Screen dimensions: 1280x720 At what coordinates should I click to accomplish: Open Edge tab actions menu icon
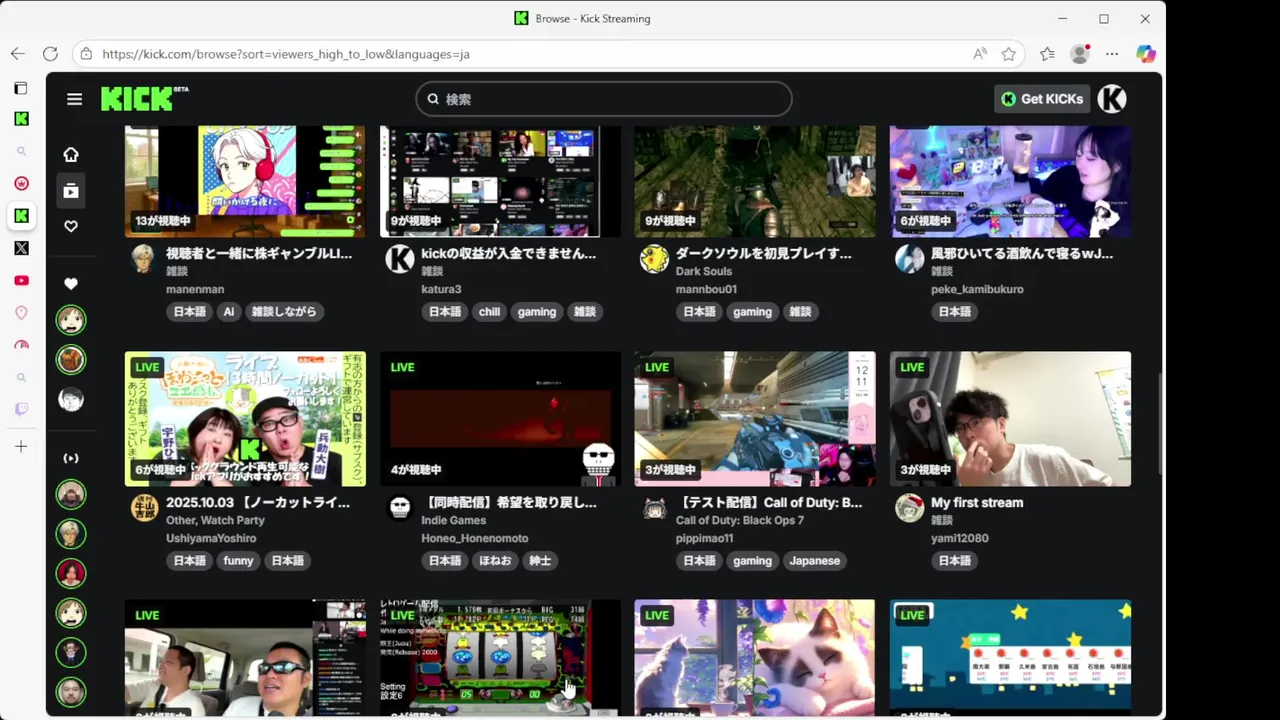tap(21, 88)
